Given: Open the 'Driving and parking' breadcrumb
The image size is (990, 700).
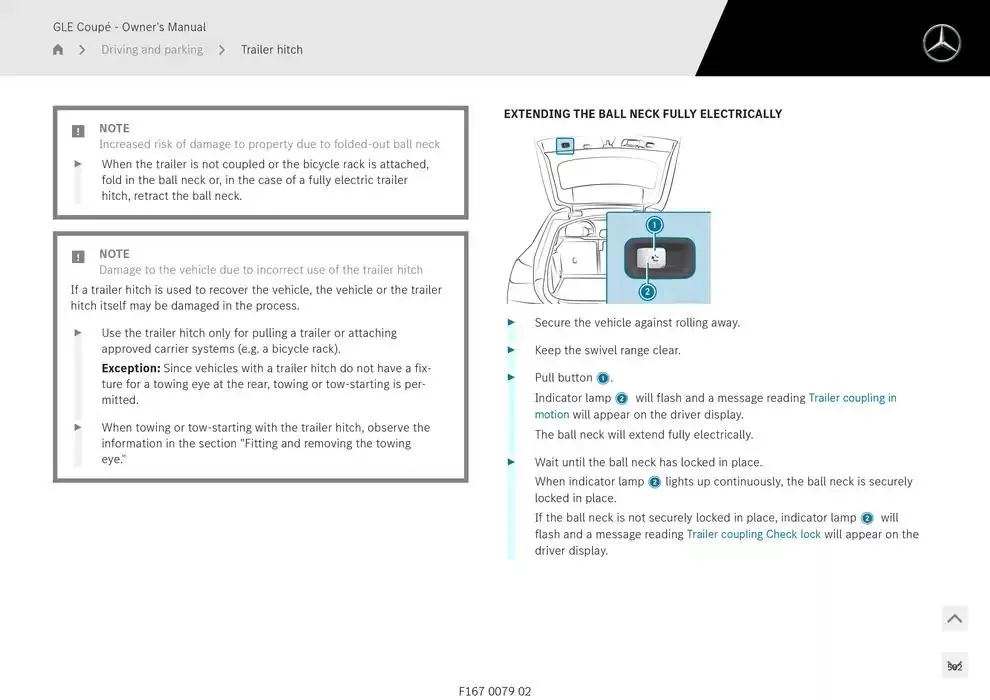Looking at the screenshot, I should pos(152,49).
